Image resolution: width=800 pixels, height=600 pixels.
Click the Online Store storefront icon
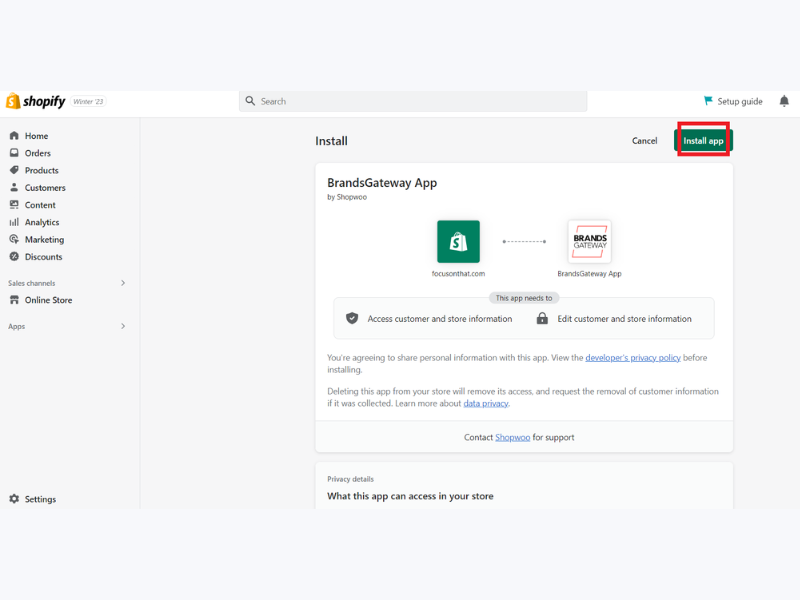pyautogui.click(x=14, y=300)
